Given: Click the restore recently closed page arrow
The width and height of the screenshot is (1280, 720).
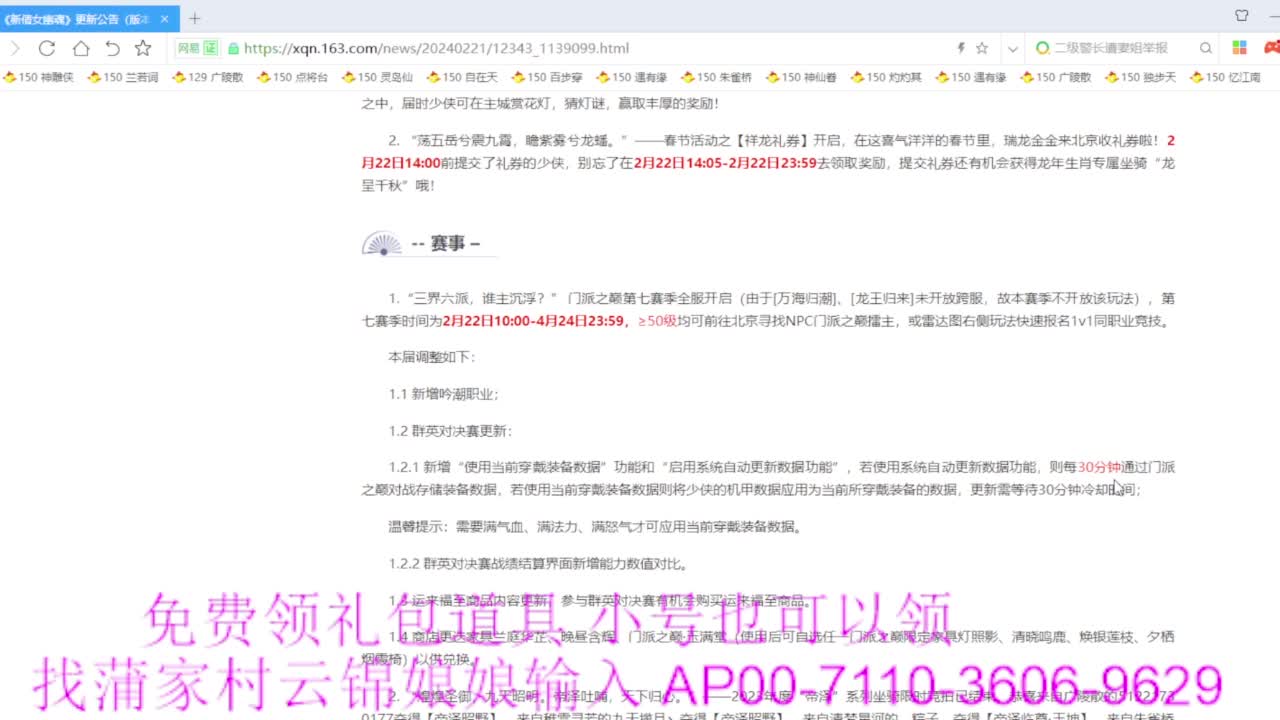Looking at the screenshot, I should click(113, 47).
